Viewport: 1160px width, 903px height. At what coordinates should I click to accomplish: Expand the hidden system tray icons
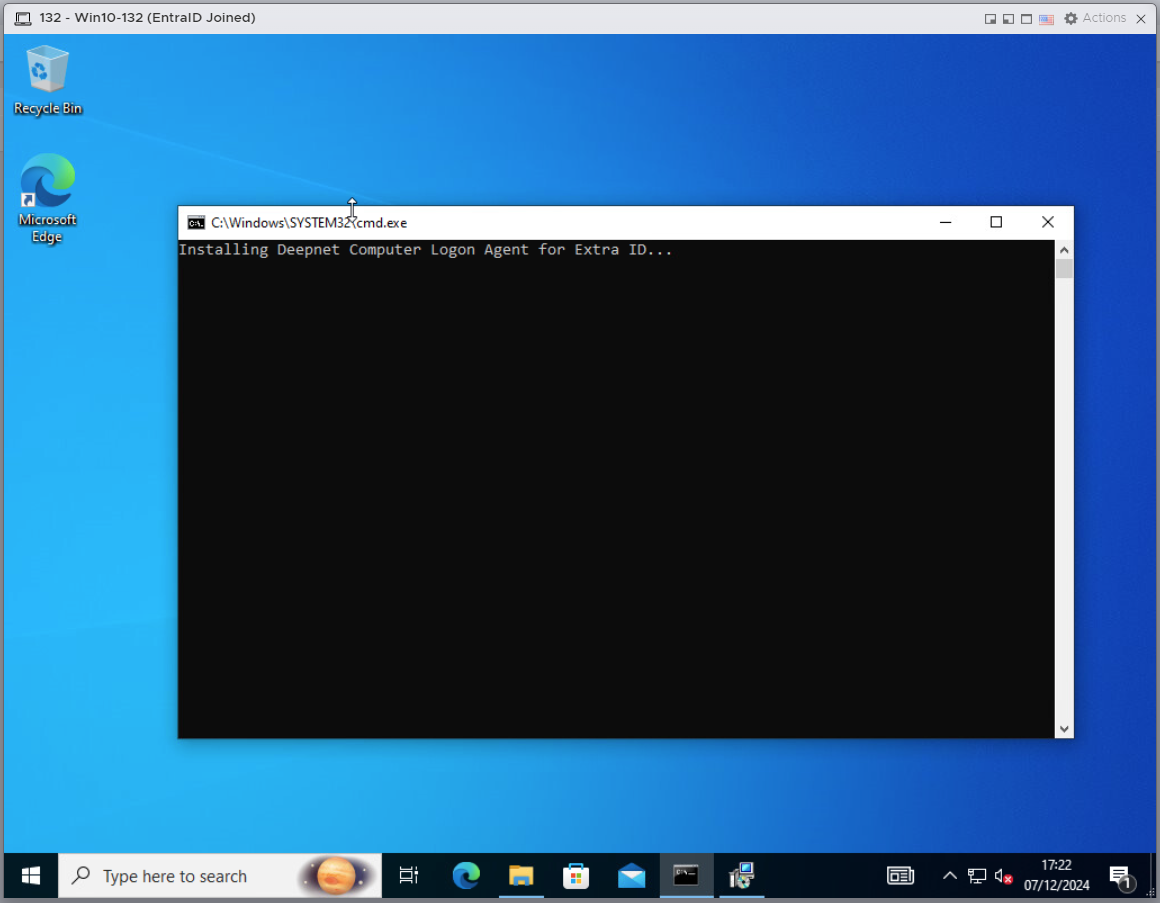[950, 876]
